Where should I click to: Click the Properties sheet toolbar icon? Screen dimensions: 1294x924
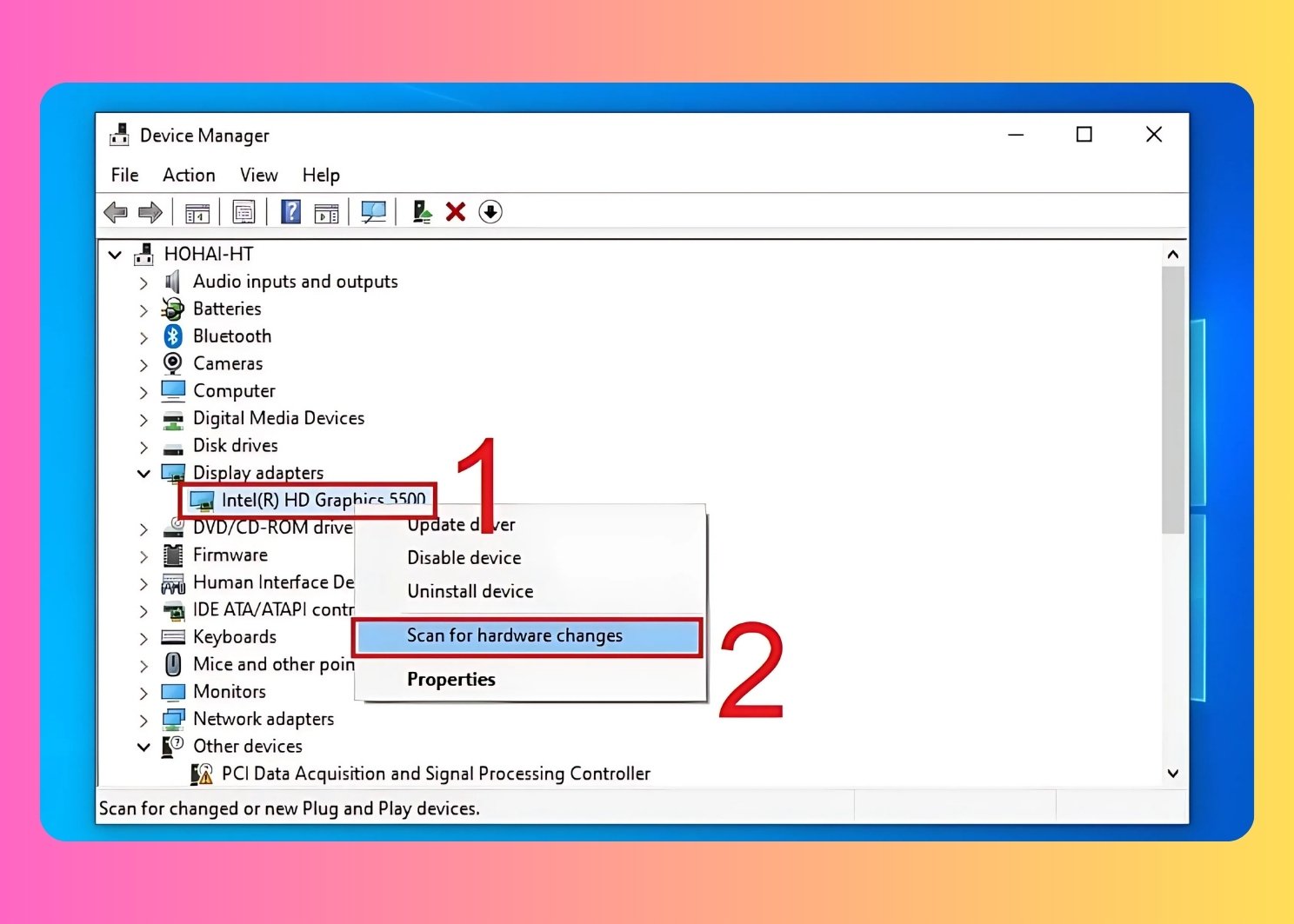pos(243,212)
